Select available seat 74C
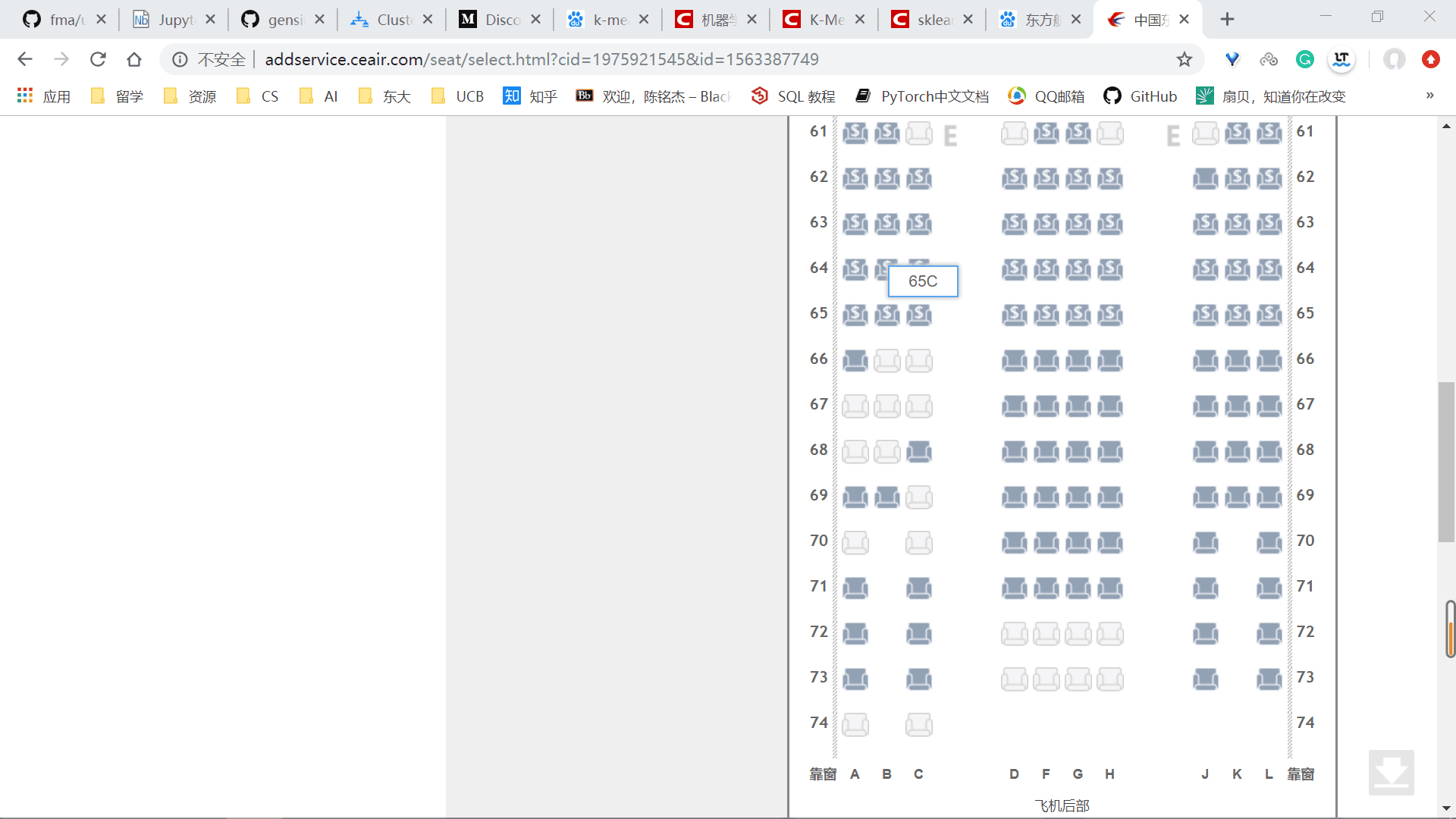Image resolution: width=1456 pixels, height=819 pixels. click(918, 725)
